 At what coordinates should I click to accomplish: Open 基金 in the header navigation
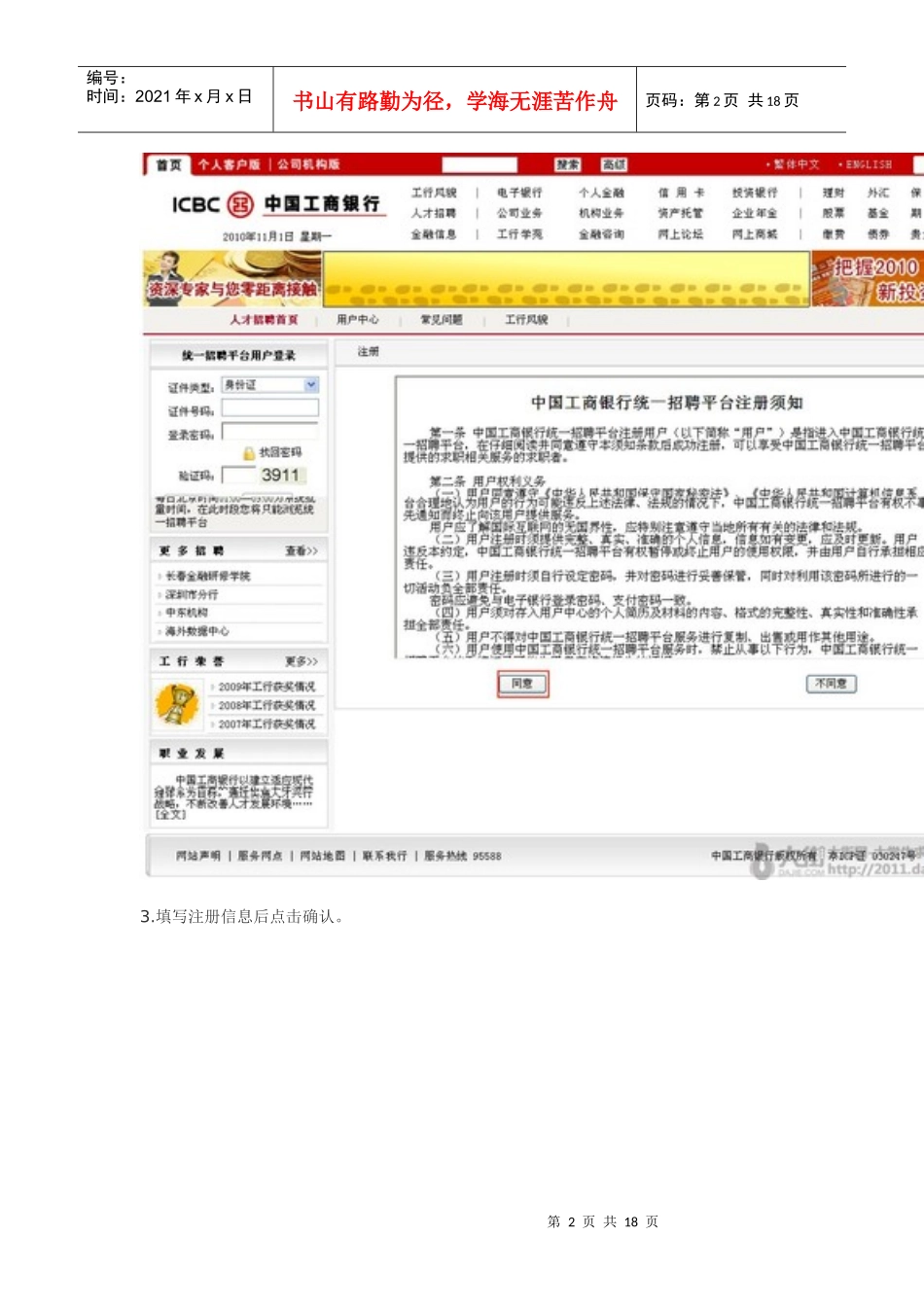tap(878, 214)
